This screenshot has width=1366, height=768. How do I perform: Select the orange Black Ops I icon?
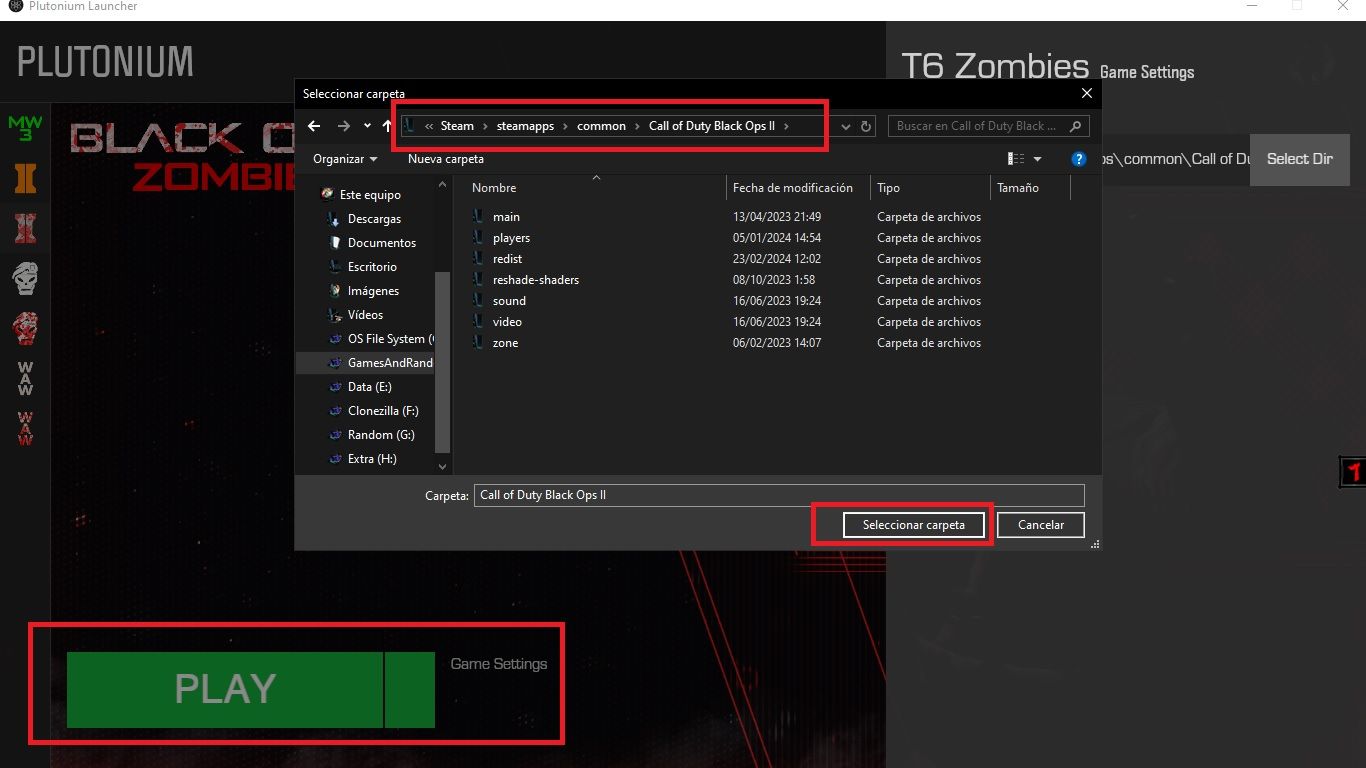pyautogui.click(x=25, y=179)
